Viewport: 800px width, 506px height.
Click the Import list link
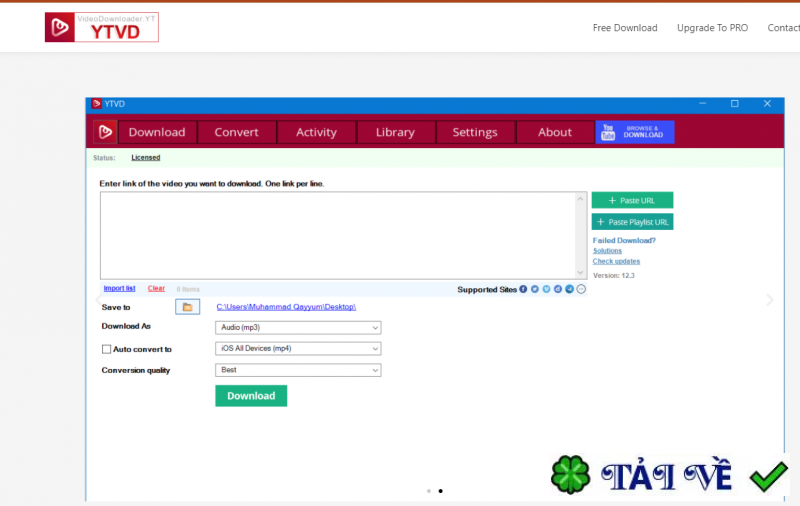click(119, 288)
